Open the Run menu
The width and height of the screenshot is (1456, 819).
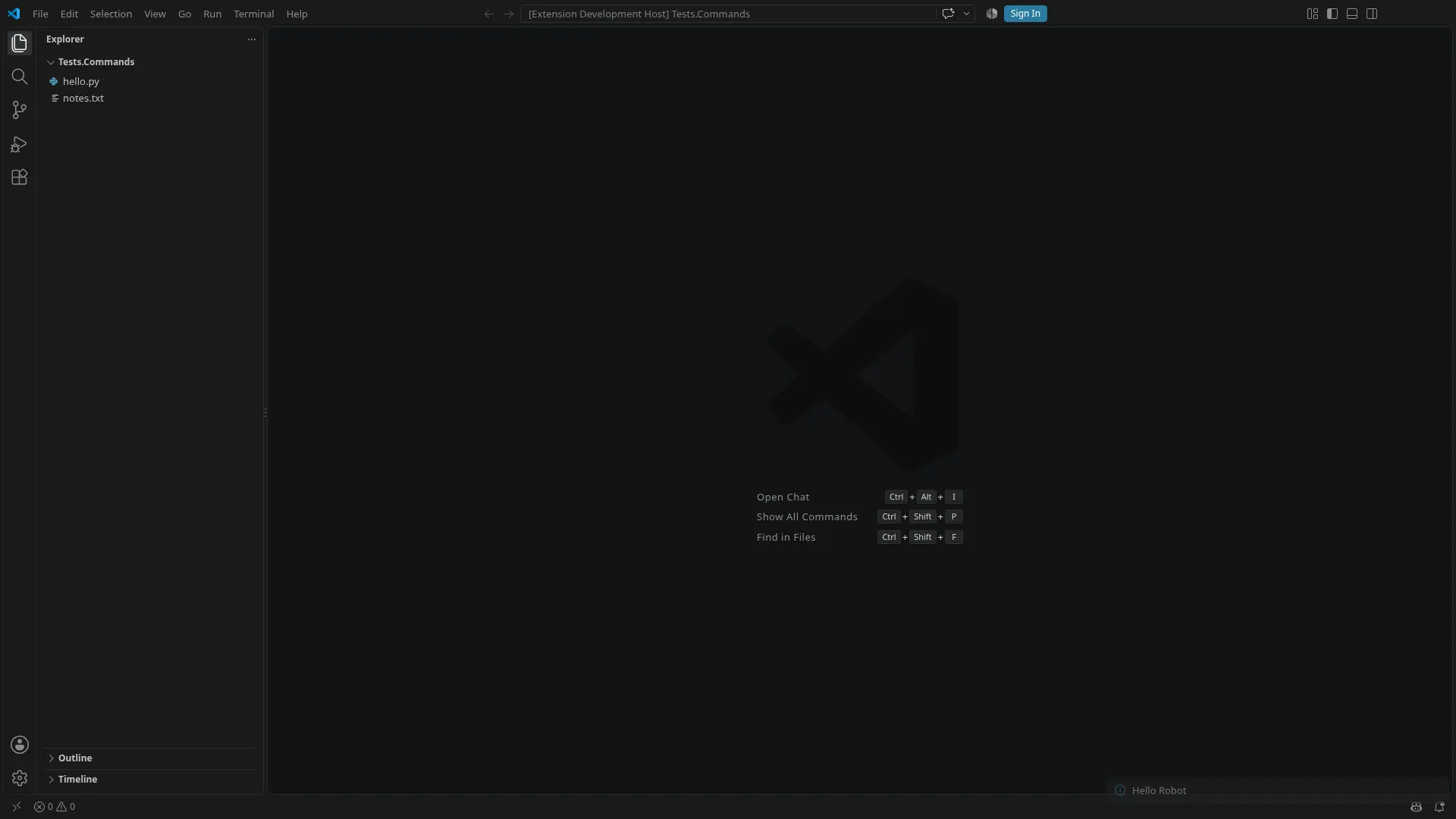coord(212,14)
